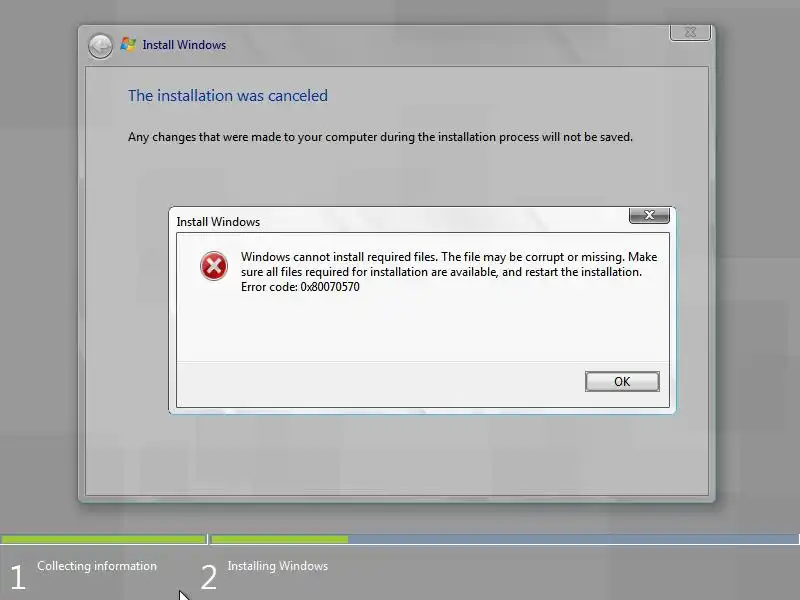Click the "Error code: 0x80070570" text
800x600 pixels.
[300, 287]
